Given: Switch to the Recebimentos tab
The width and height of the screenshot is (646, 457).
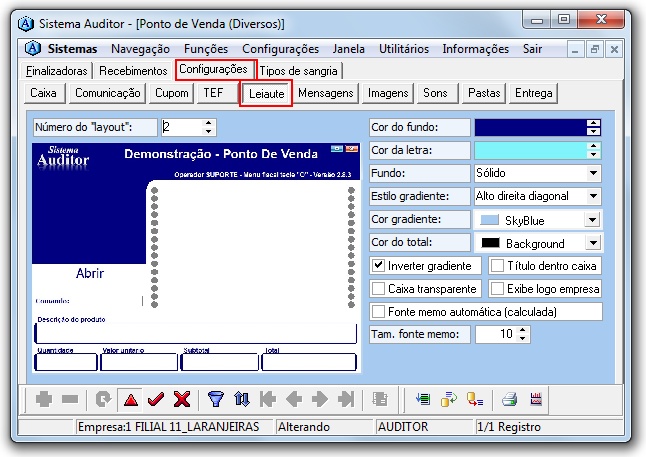Looking at the screenshot, I should (133, 71).
